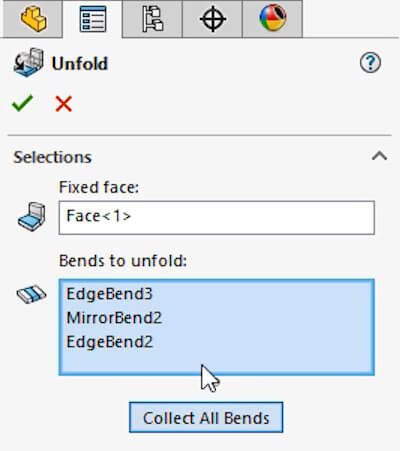Viewport: 400px width, 451px height.
Task: Click the Bends to unfold icon
Action: pyautogui.click(x=31, y=294)
